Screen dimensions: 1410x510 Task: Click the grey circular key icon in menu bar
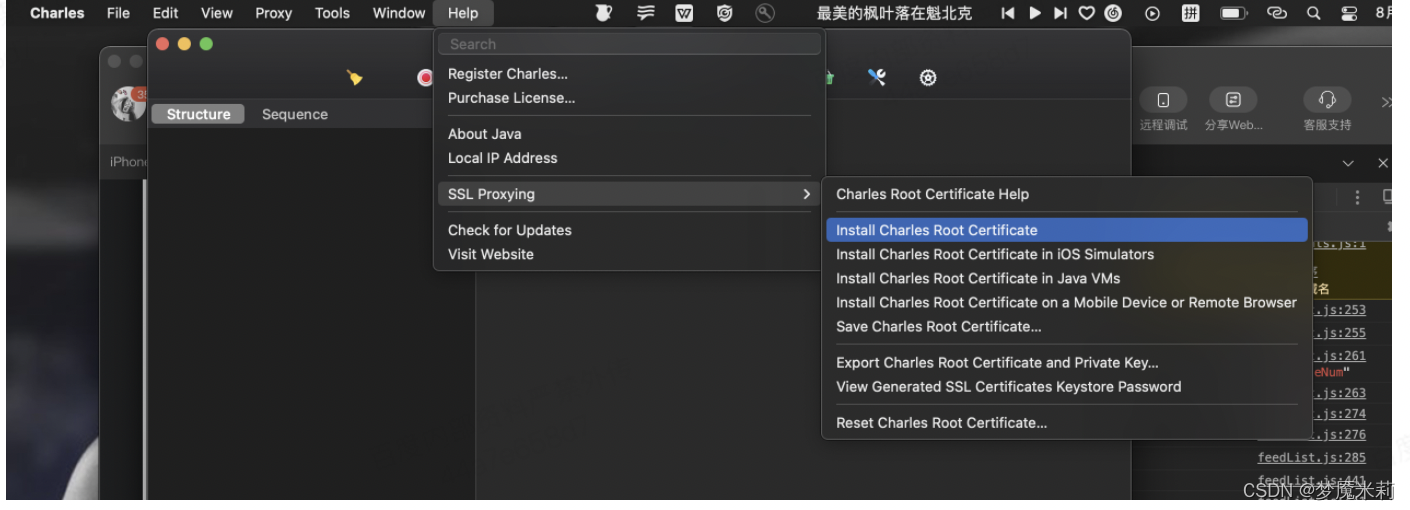(766, 13)
